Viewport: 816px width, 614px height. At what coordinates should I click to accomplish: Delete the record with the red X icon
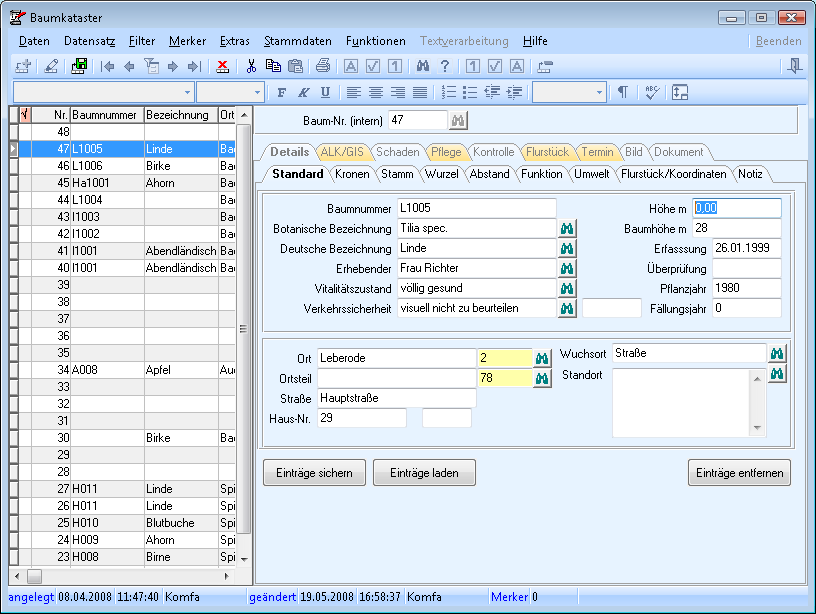pyautogui.click(x=223, y=66)
